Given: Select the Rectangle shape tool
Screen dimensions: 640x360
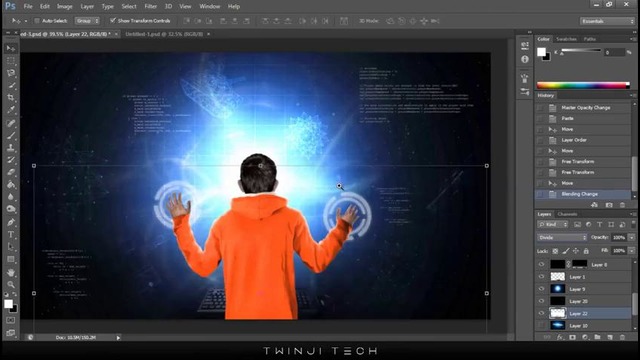Looking at the screenshot, I should tap(11, 259).
